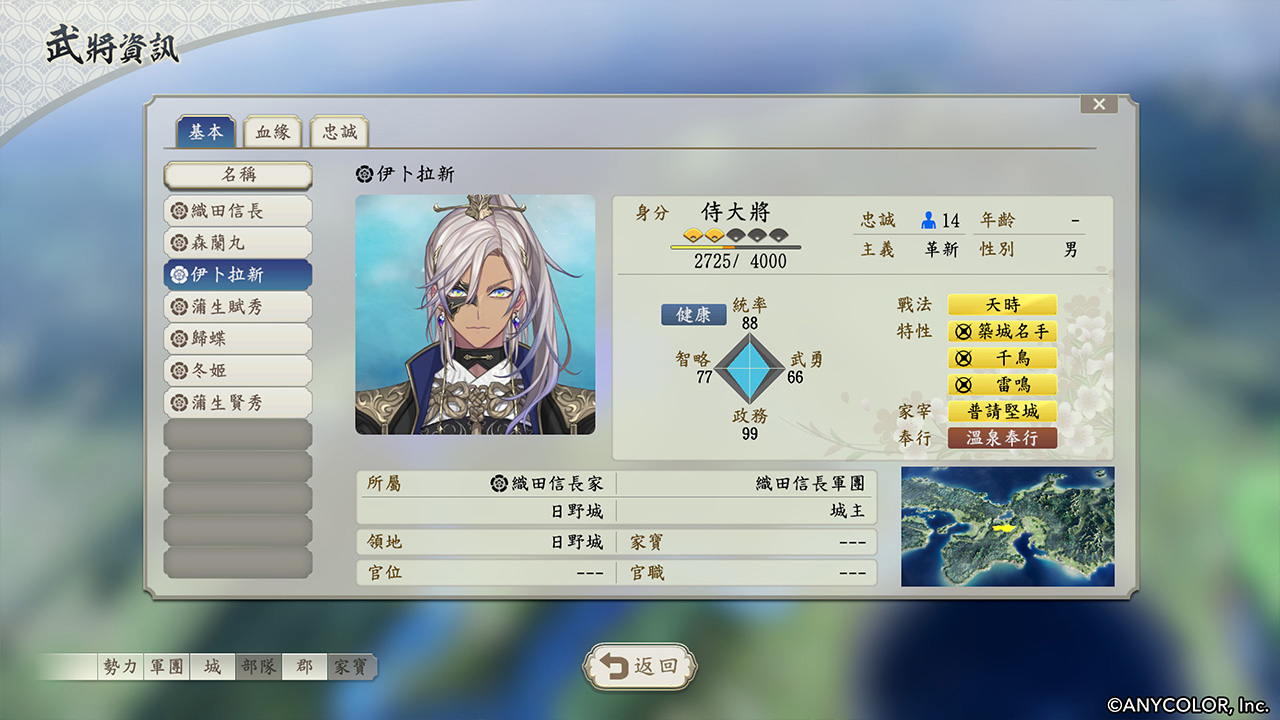Click the crossed-circle icon on 築城名手 trait
The width and height of the screenshot is (1280, 720).
964,331
